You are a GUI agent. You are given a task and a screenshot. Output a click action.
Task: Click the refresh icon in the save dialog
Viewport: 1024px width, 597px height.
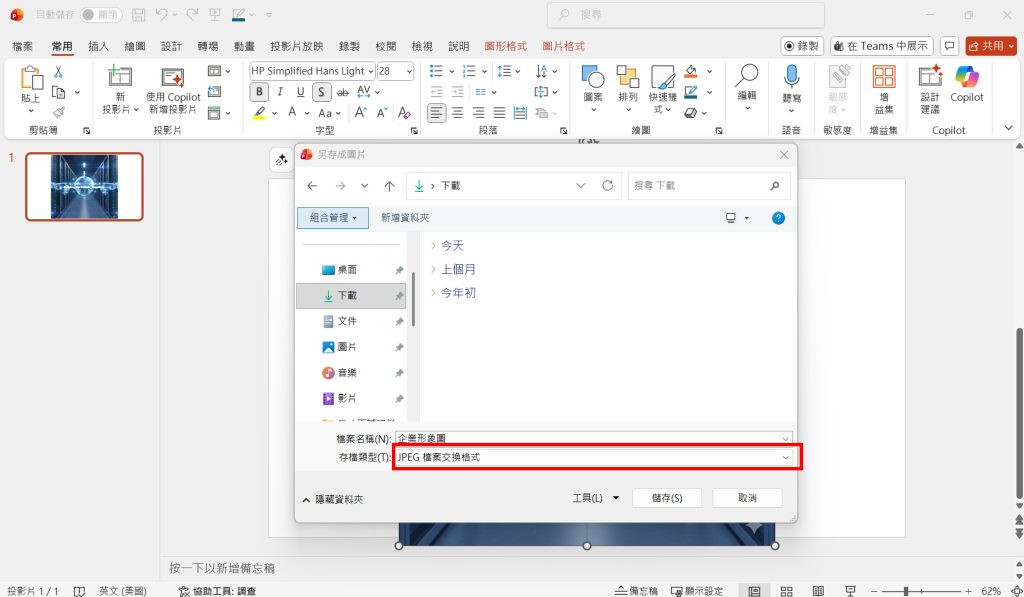pos(608,185)
